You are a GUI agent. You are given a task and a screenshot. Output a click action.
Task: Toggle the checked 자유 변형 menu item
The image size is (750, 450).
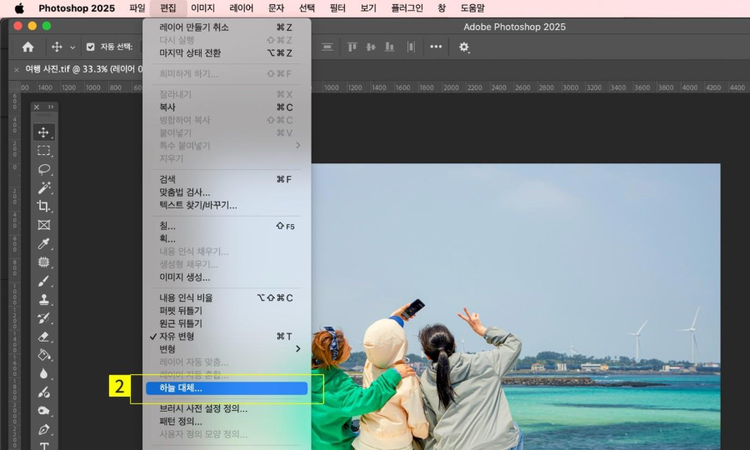coord(226,336)
